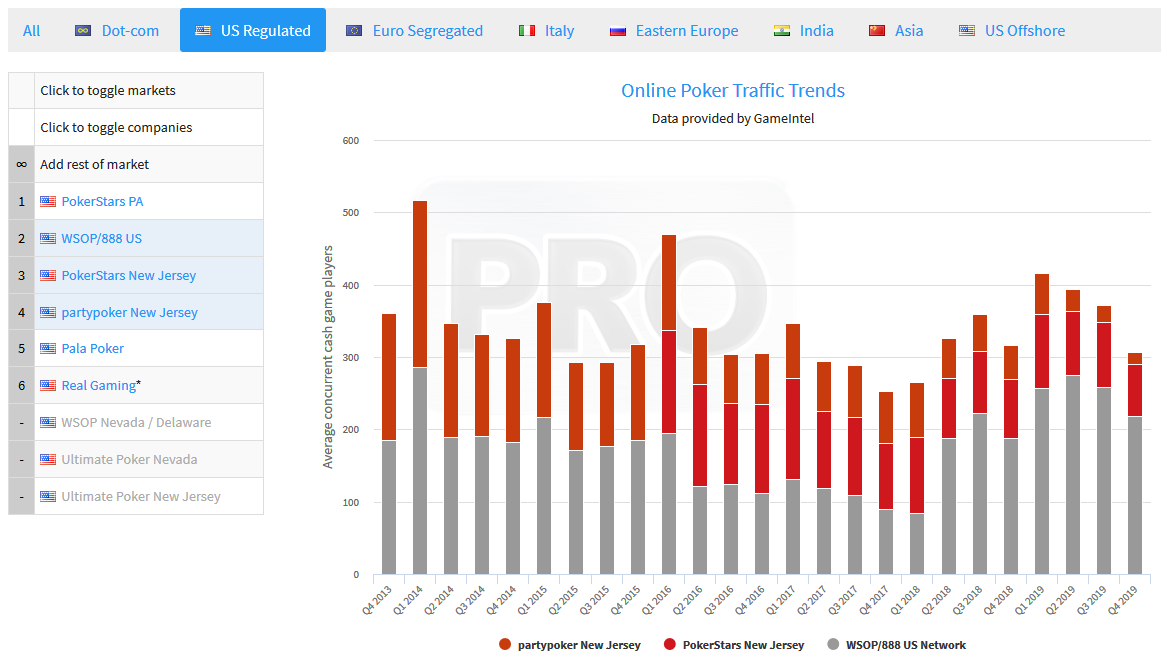1172x665 pixels.
Task: Click the Italian flag icon
Action: 527,31
